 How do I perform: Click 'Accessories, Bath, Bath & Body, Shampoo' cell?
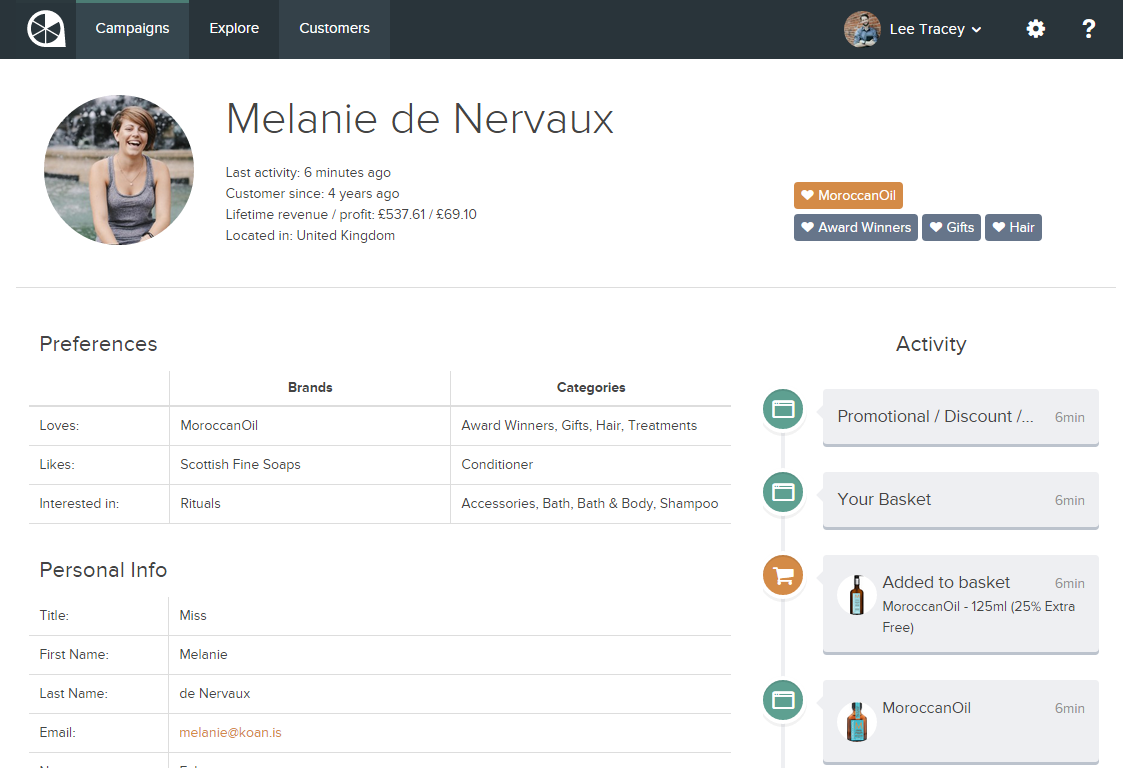[x=589, y=504]
